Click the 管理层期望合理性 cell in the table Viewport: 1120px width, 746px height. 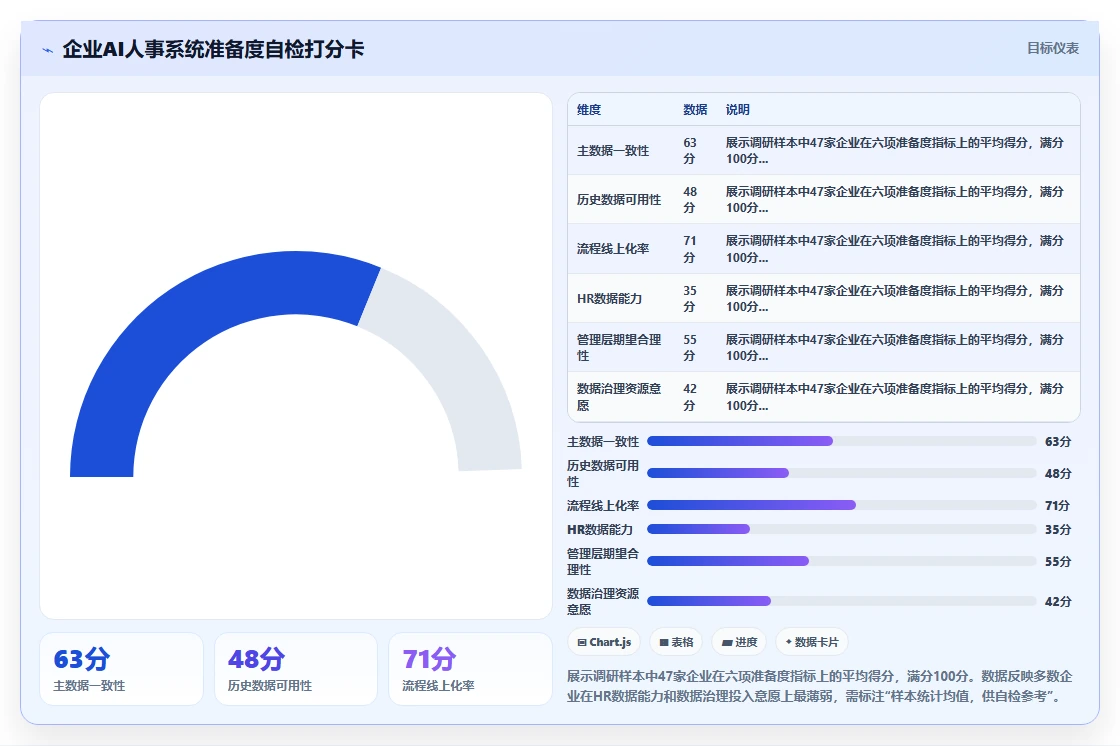(619, 347)
